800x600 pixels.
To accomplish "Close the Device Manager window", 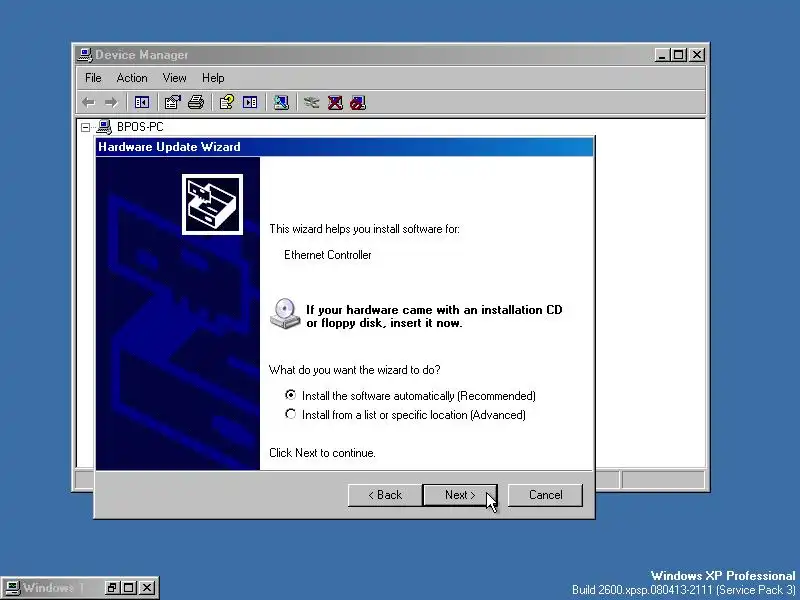I will coord(697,55).
